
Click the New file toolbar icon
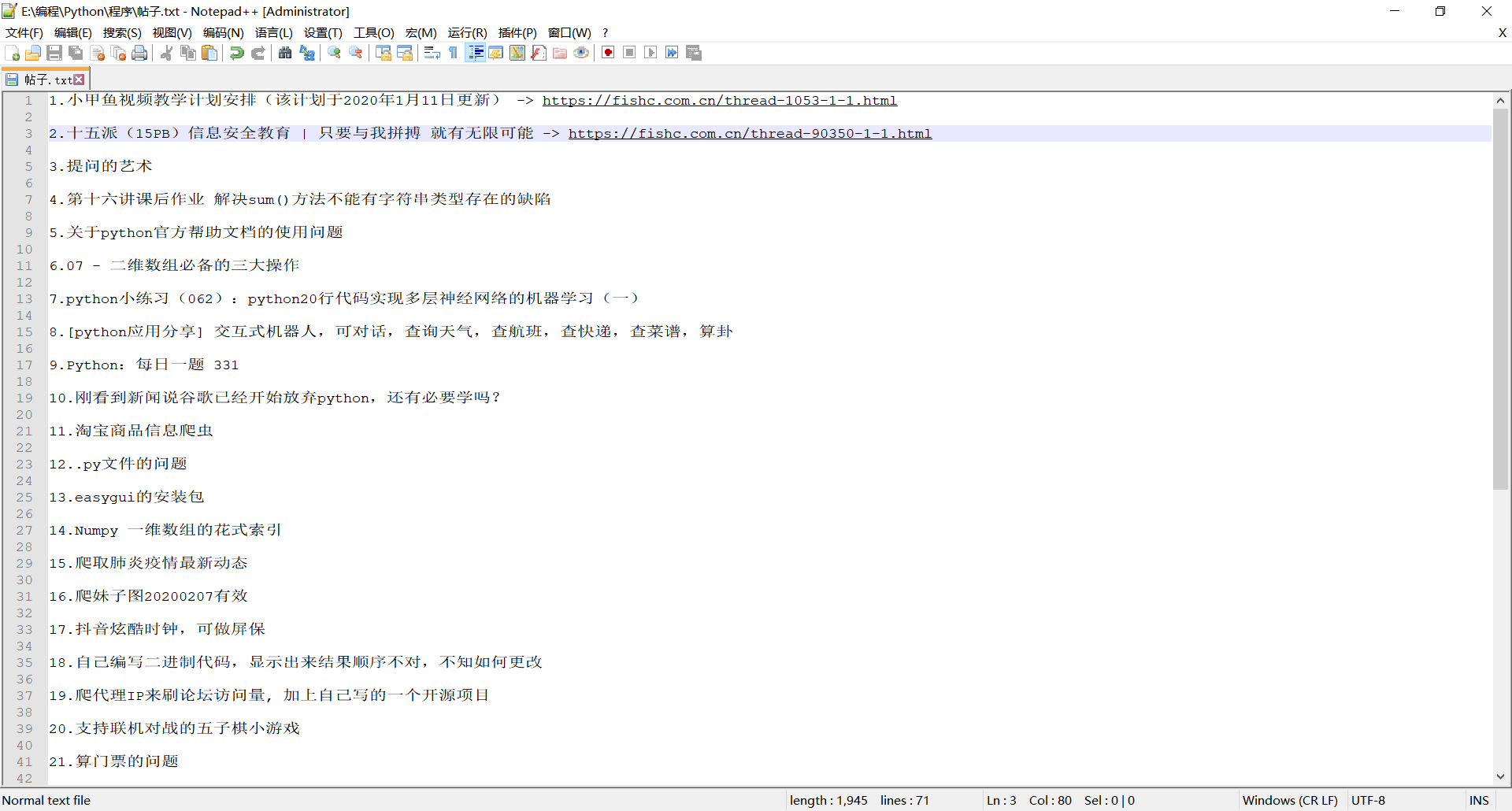[13, 53]
